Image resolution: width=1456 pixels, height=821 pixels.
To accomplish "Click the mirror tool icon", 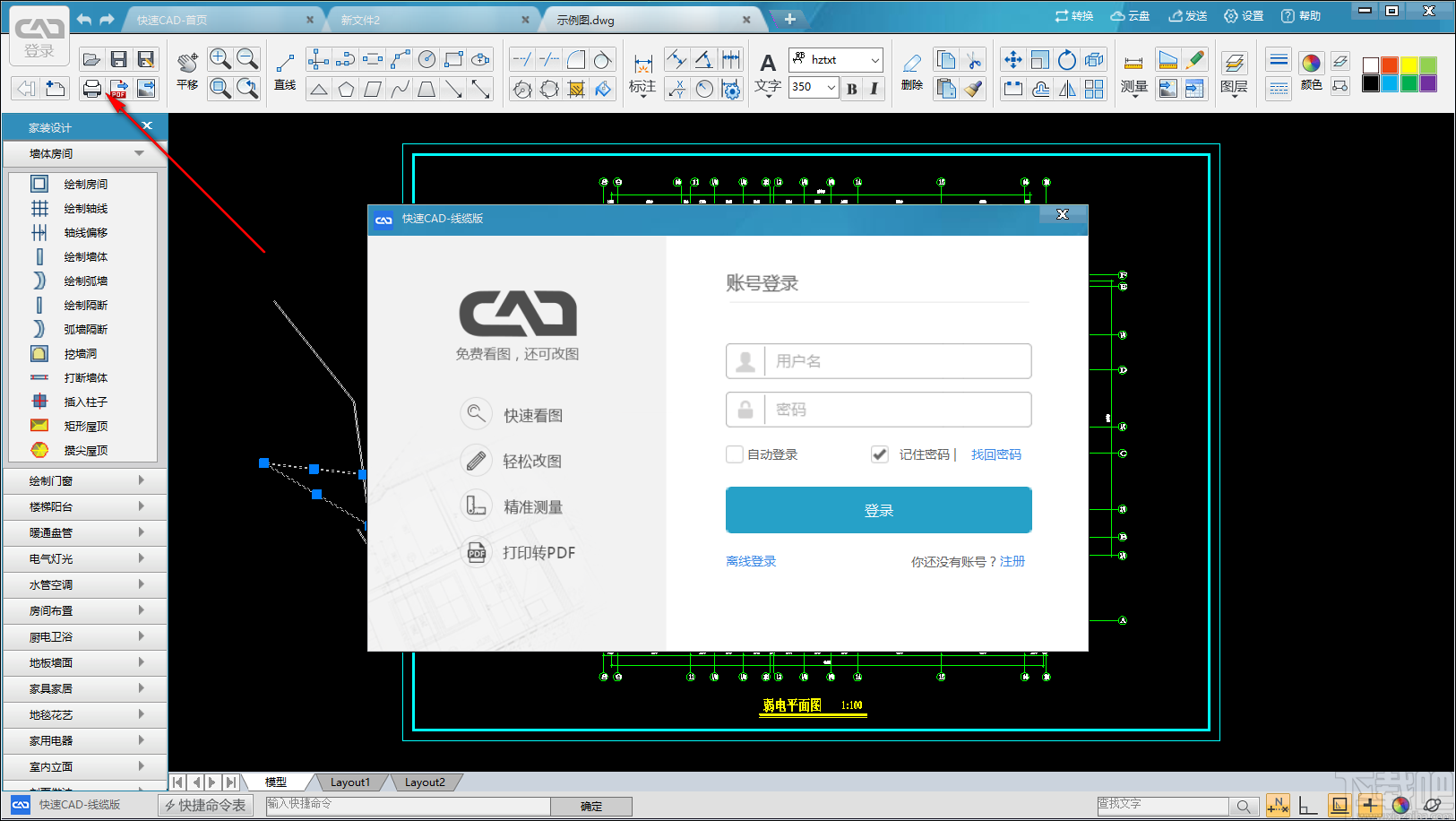I will click(1066, 88).
